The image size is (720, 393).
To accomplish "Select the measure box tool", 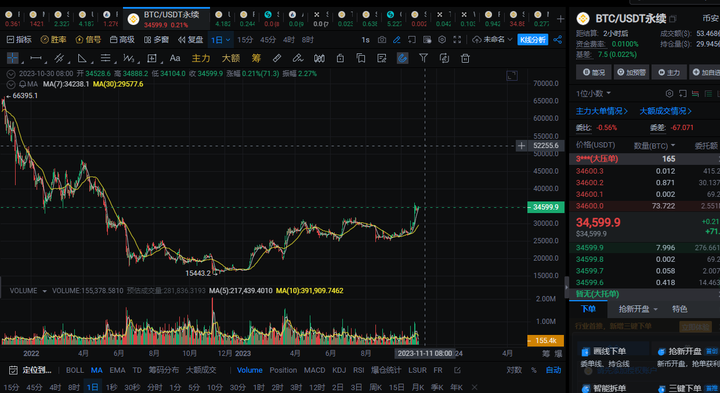I will click(x=152, y=58).
